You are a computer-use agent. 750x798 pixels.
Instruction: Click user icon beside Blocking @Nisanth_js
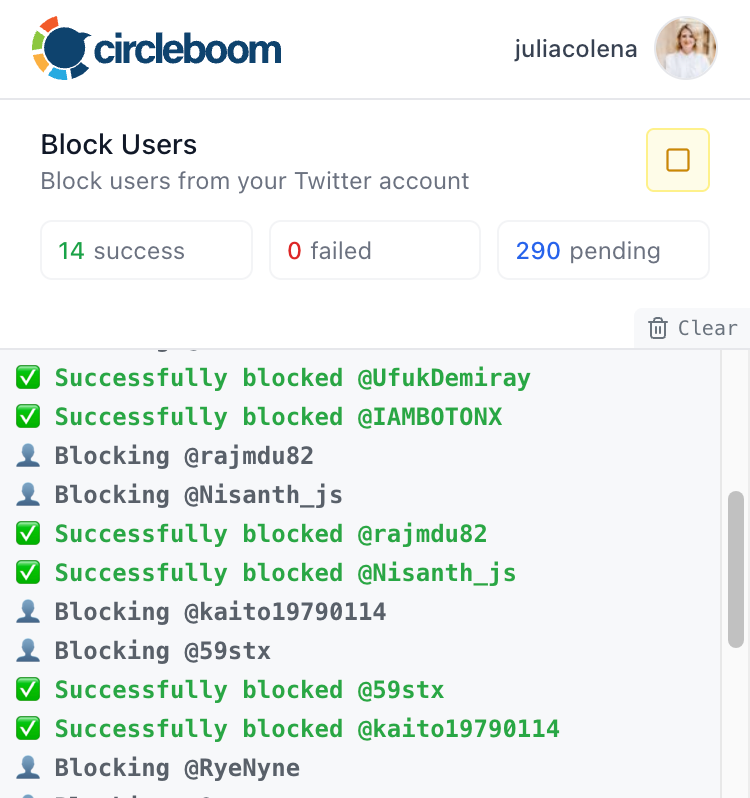point(28,495)
